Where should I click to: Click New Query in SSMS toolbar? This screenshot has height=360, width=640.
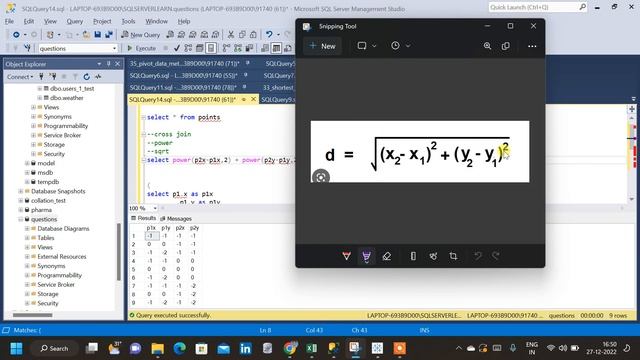[x=141, y=35]
